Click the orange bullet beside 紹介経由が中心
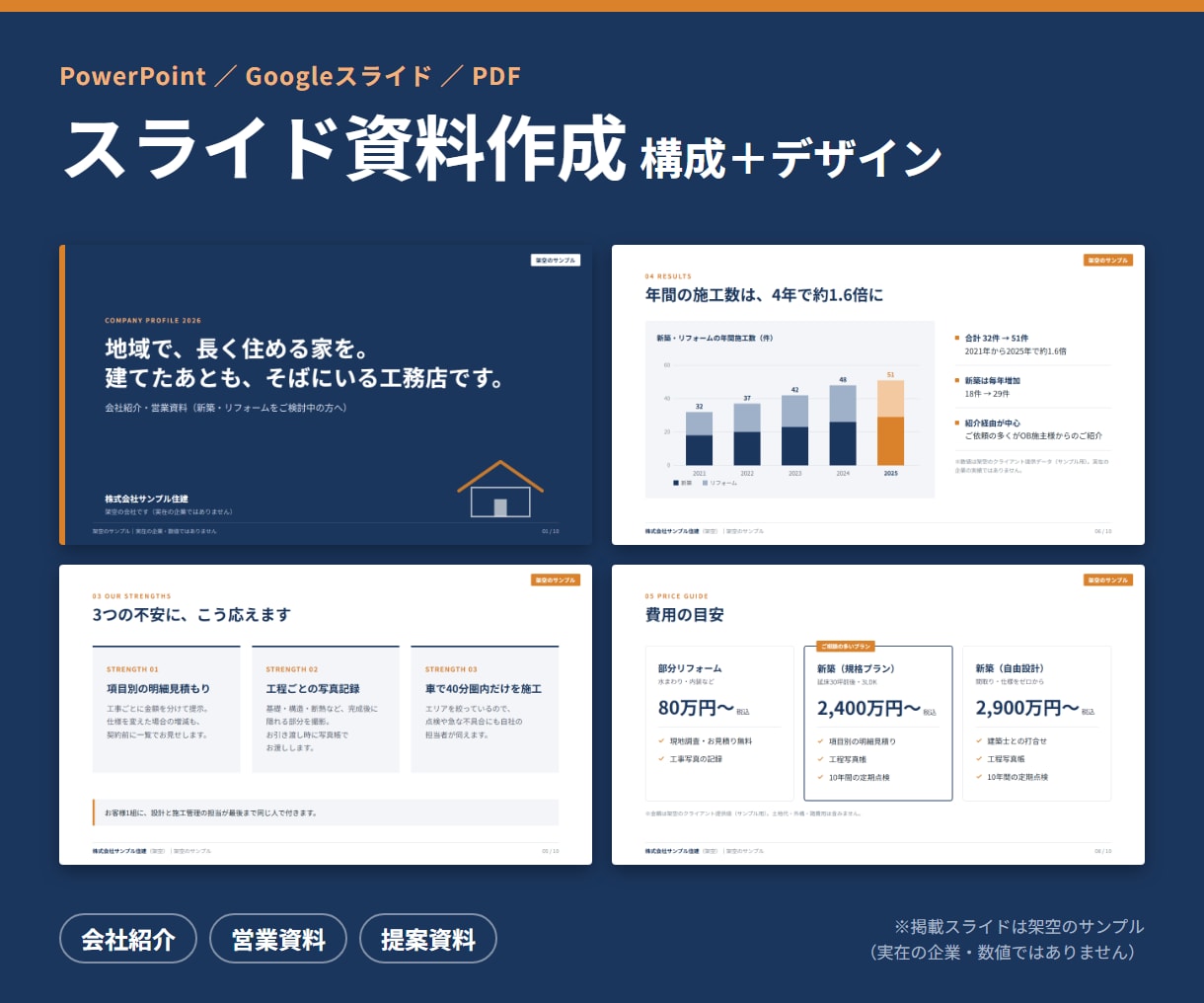Viewport: 1204px width, 1003px height. click(957, 423)
